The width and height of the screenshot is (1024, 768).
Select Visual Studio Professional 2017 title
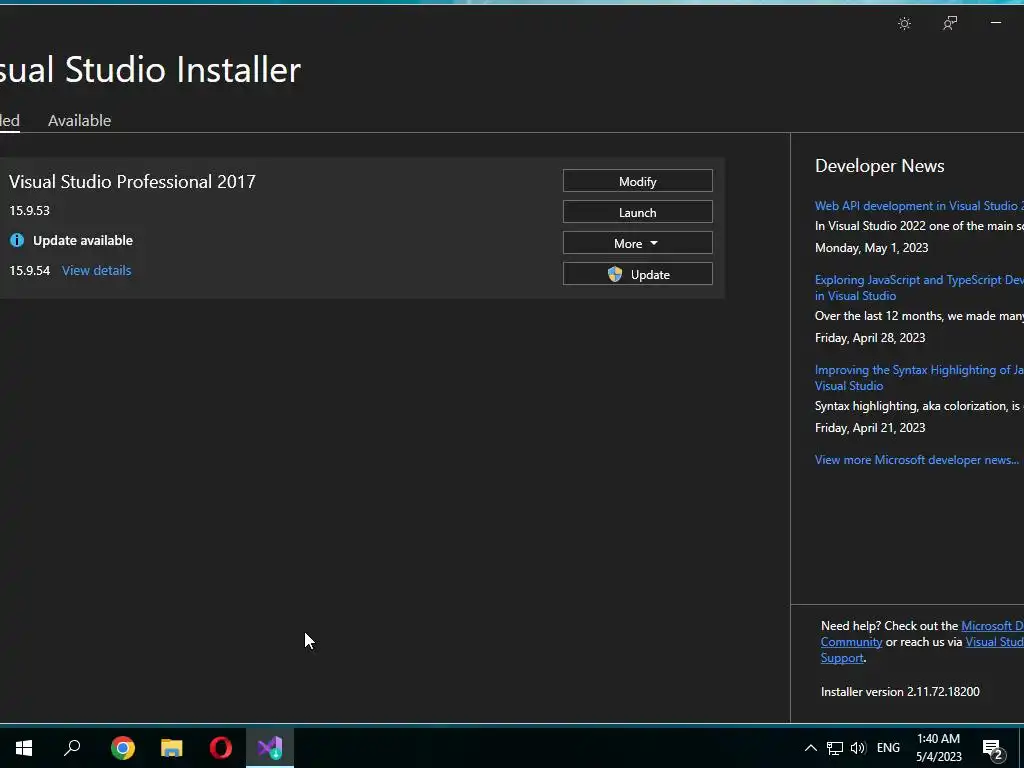(x=133, y=182)
